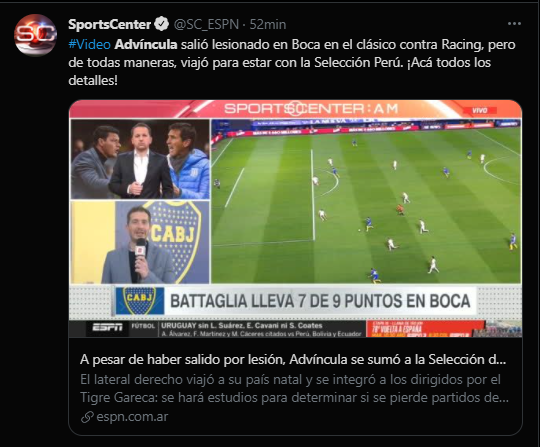Click the card description about Tigre Gareca
Screen dimensions: 540x447
point(294,388)
